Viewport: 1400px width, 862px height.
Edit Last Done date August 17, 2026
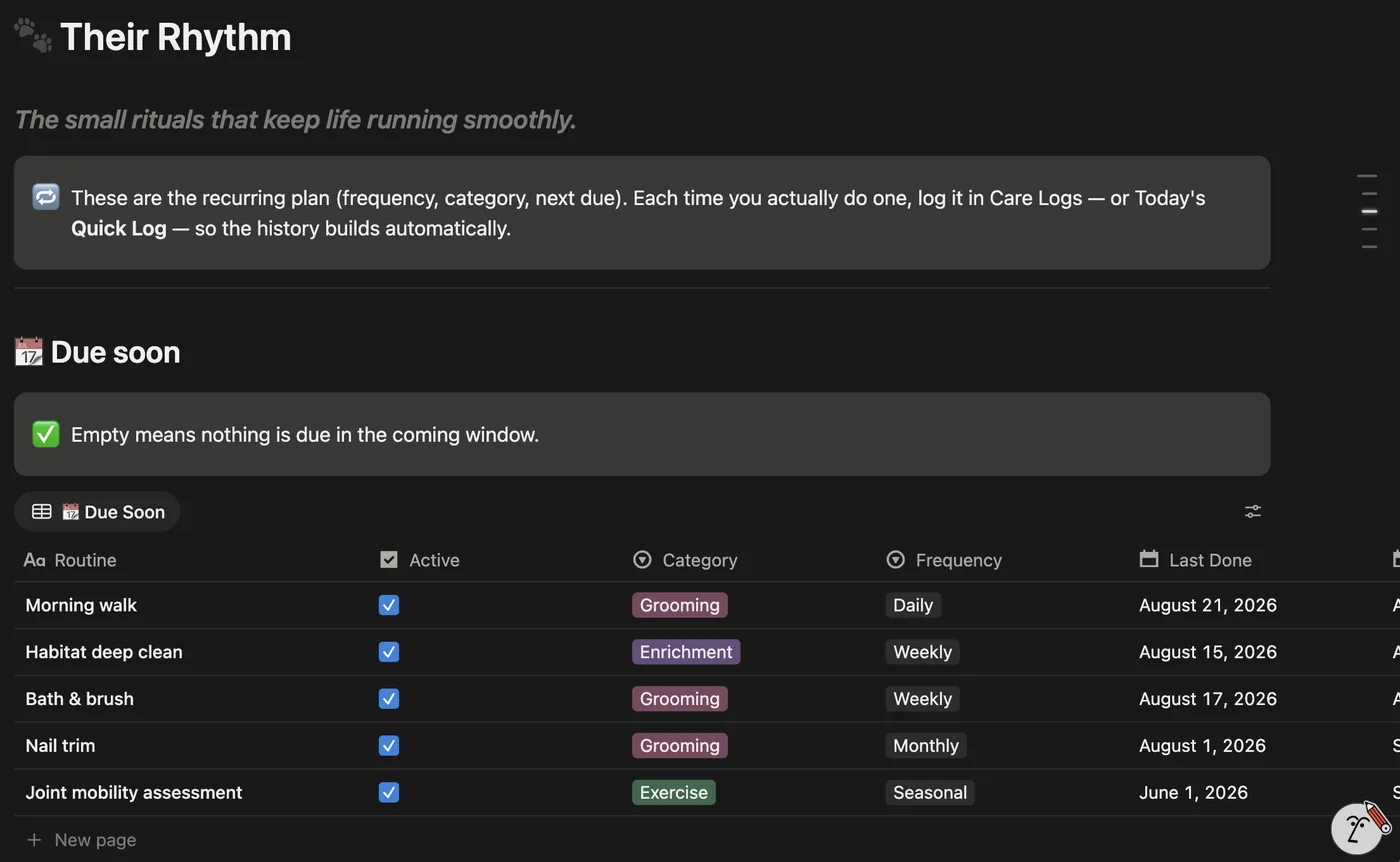tap(1208, 699)
